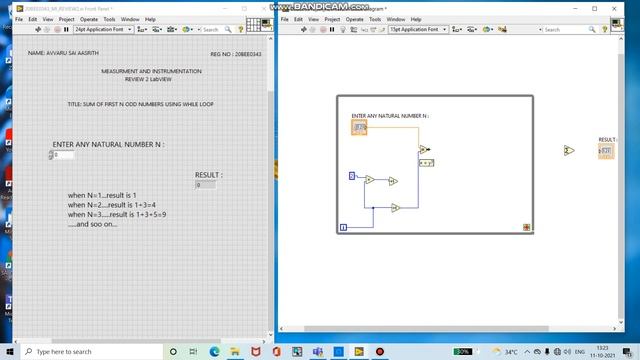The width and height of the screenshot is (640, 360).
Task: Click Run Continuously in the front panel toolbar
Action: tap(47, 29)
